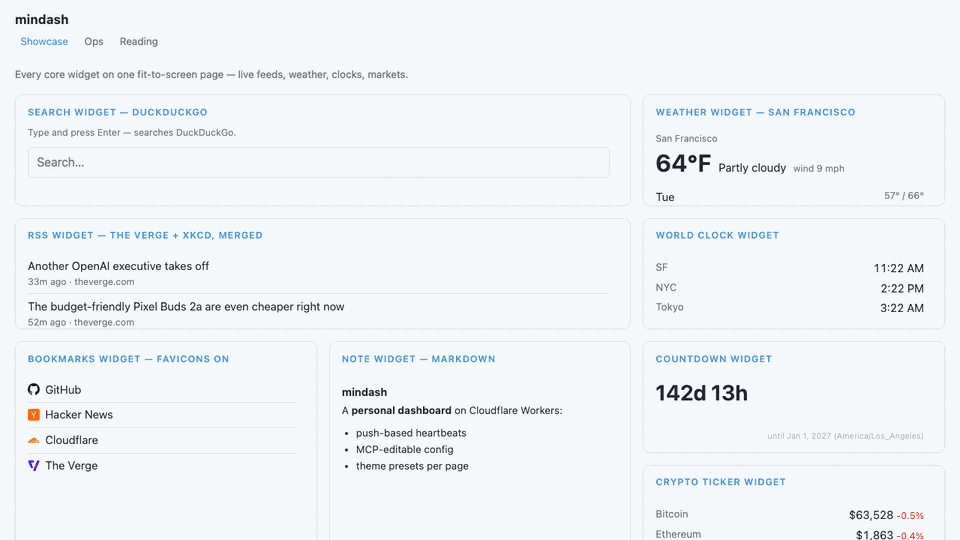Open the Cloudflare bookmark link

(x=72, y=440)
